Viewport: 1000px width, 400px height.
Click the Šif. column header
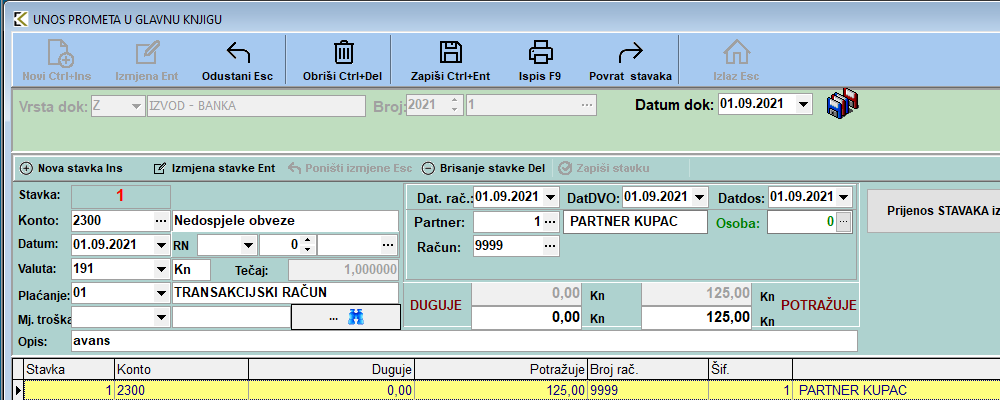tap(750, 369)
